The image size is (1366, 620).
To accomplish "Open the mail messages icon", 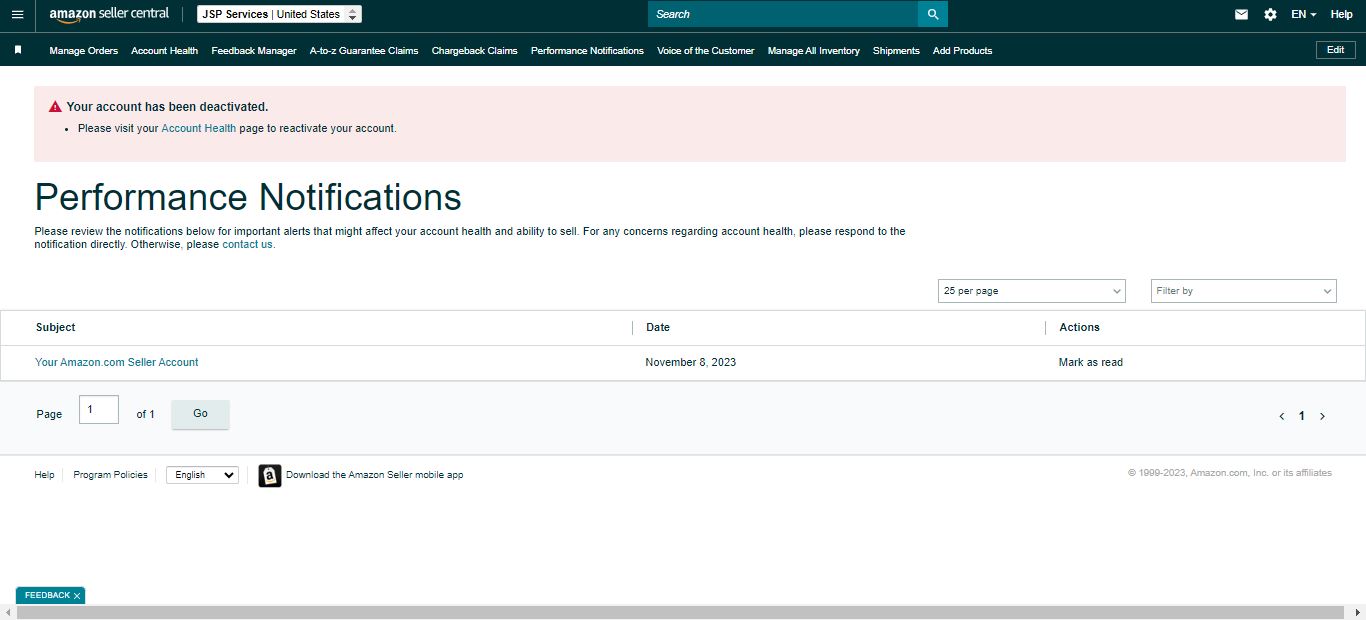I will 1241,14.
